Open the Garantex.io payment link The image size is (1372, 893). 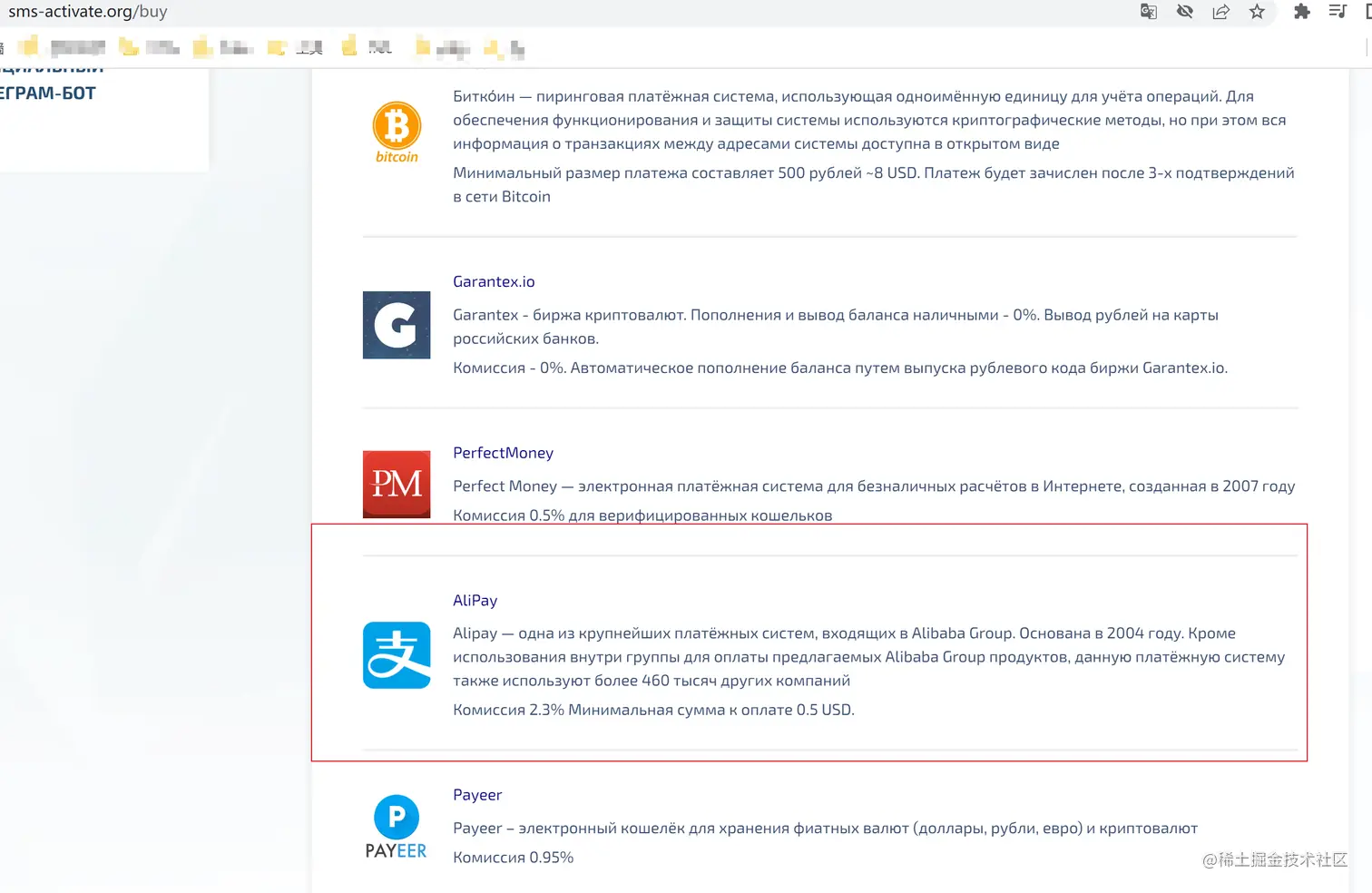[494, 281]
